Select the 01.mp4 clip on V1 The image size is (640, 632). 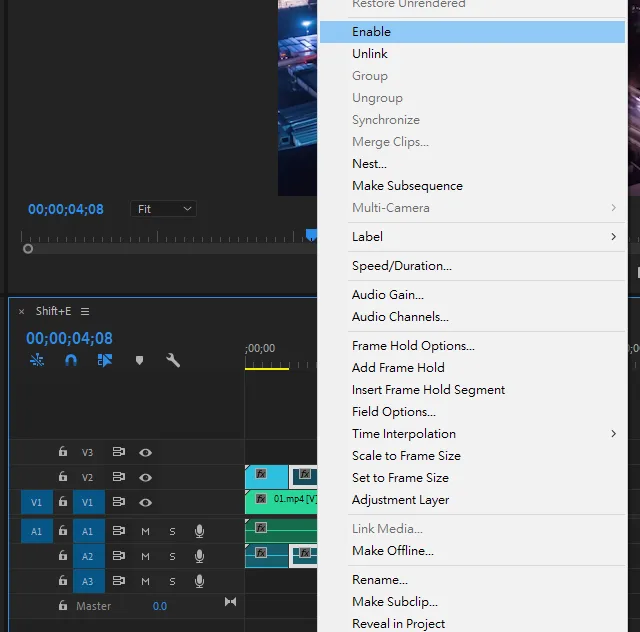281,502
